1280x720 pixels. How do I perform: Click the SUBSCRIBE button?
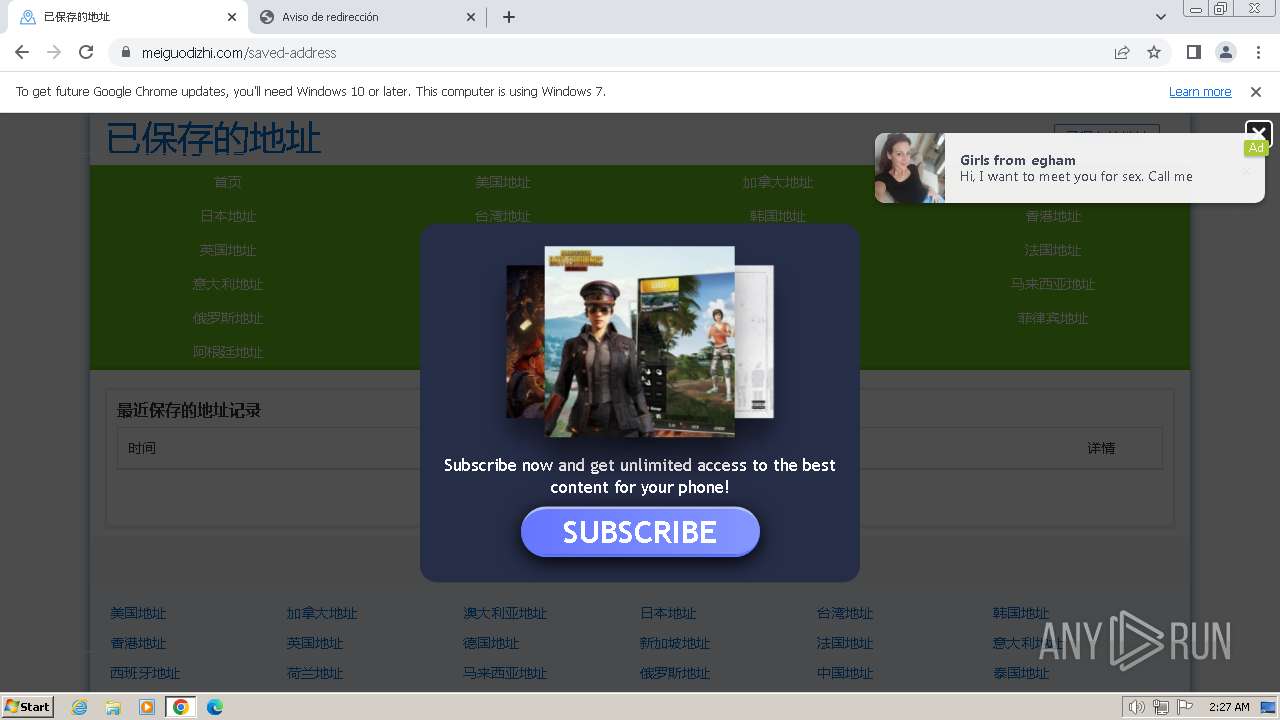(x=640, y=532)
